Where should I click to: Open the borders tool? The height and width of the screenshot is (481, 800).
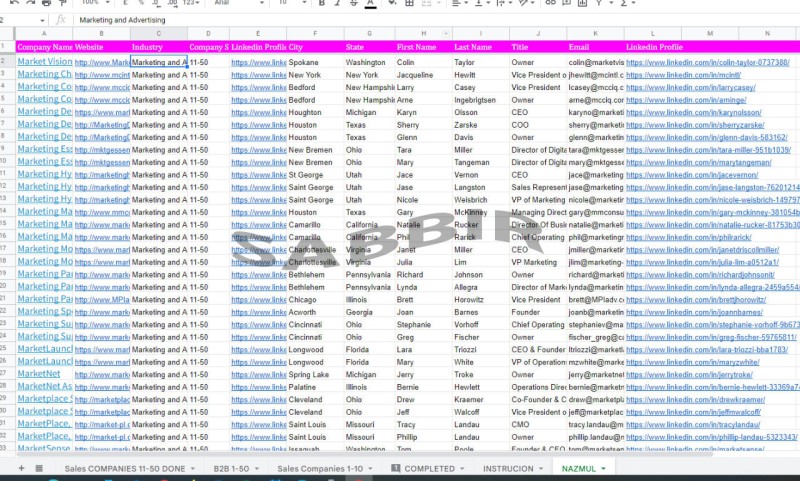click(x=409, y=3)
